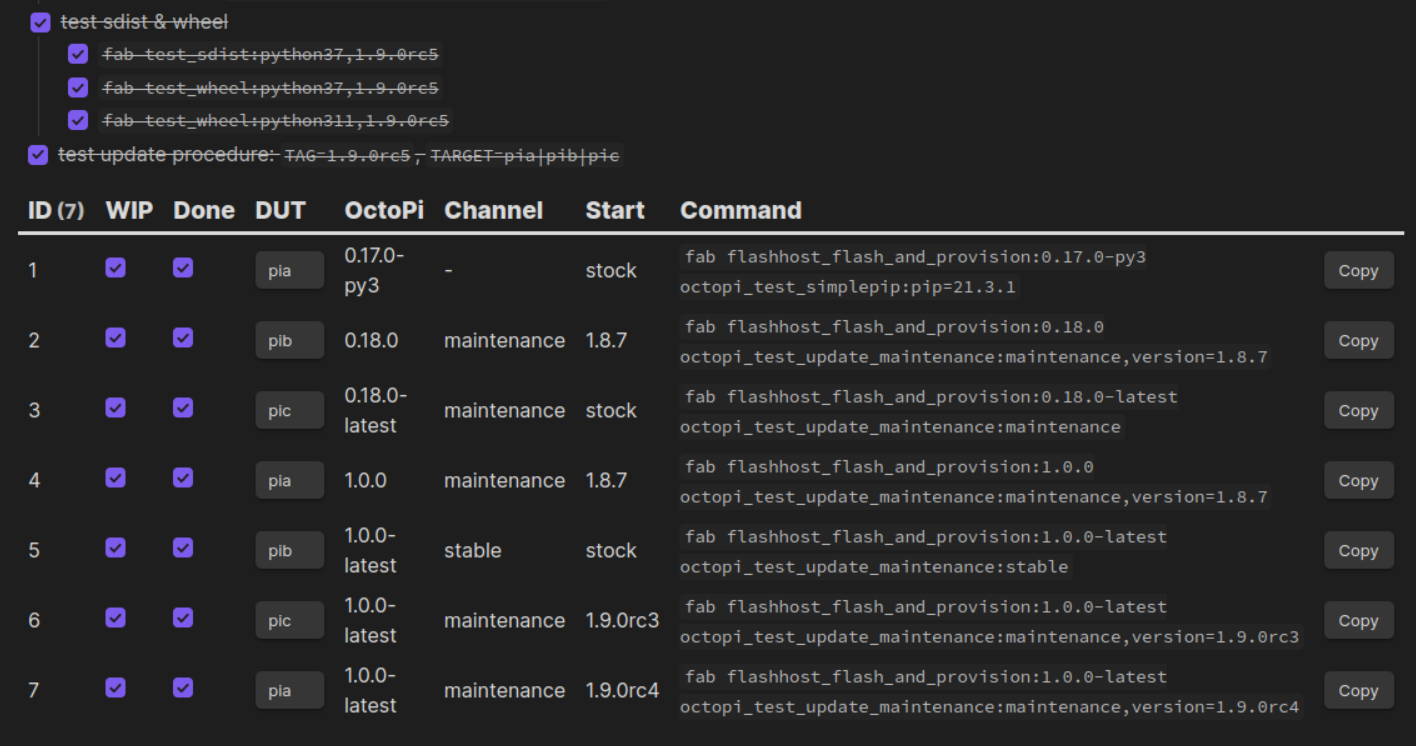This screenshot has height=746, width=1416.
Task: Uncheck Done for task ID 1
Action: 182,269
